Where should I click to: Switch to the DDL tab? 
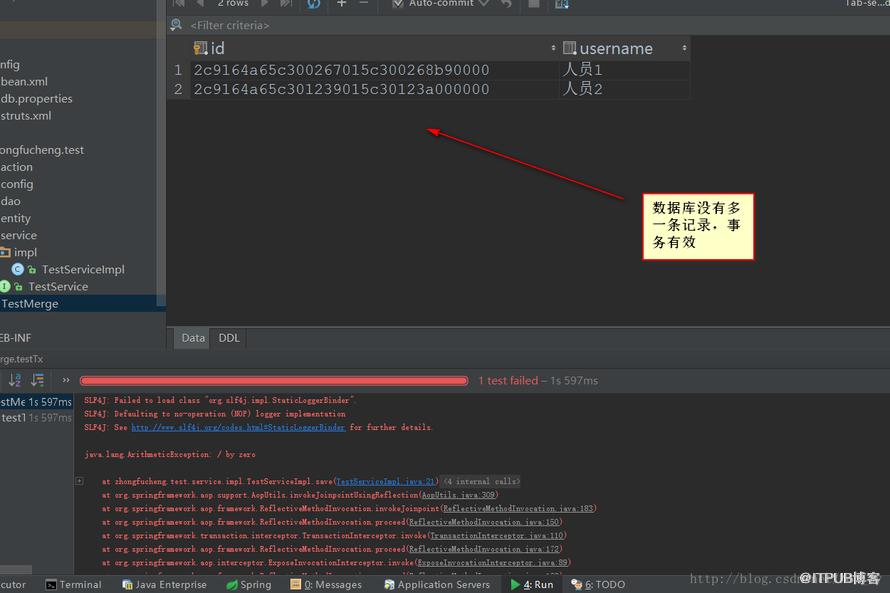pyautogui.click(x=229, y=338)
